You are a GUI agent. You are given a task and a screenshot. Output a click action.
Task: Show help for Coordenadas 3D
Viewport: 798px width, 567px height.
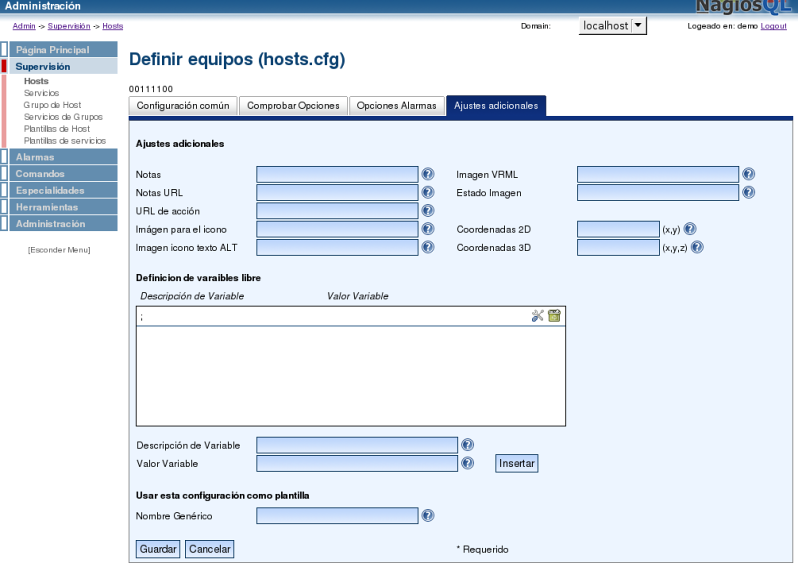697,247
